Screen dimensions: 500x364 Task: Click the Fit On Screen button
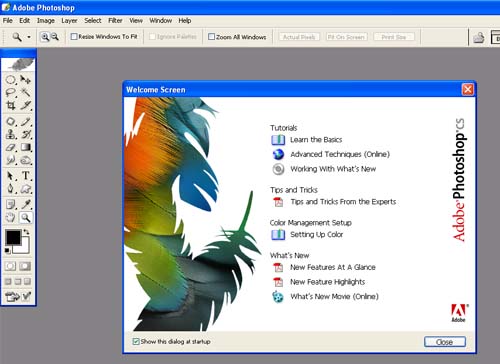click(x=346, y=37)
